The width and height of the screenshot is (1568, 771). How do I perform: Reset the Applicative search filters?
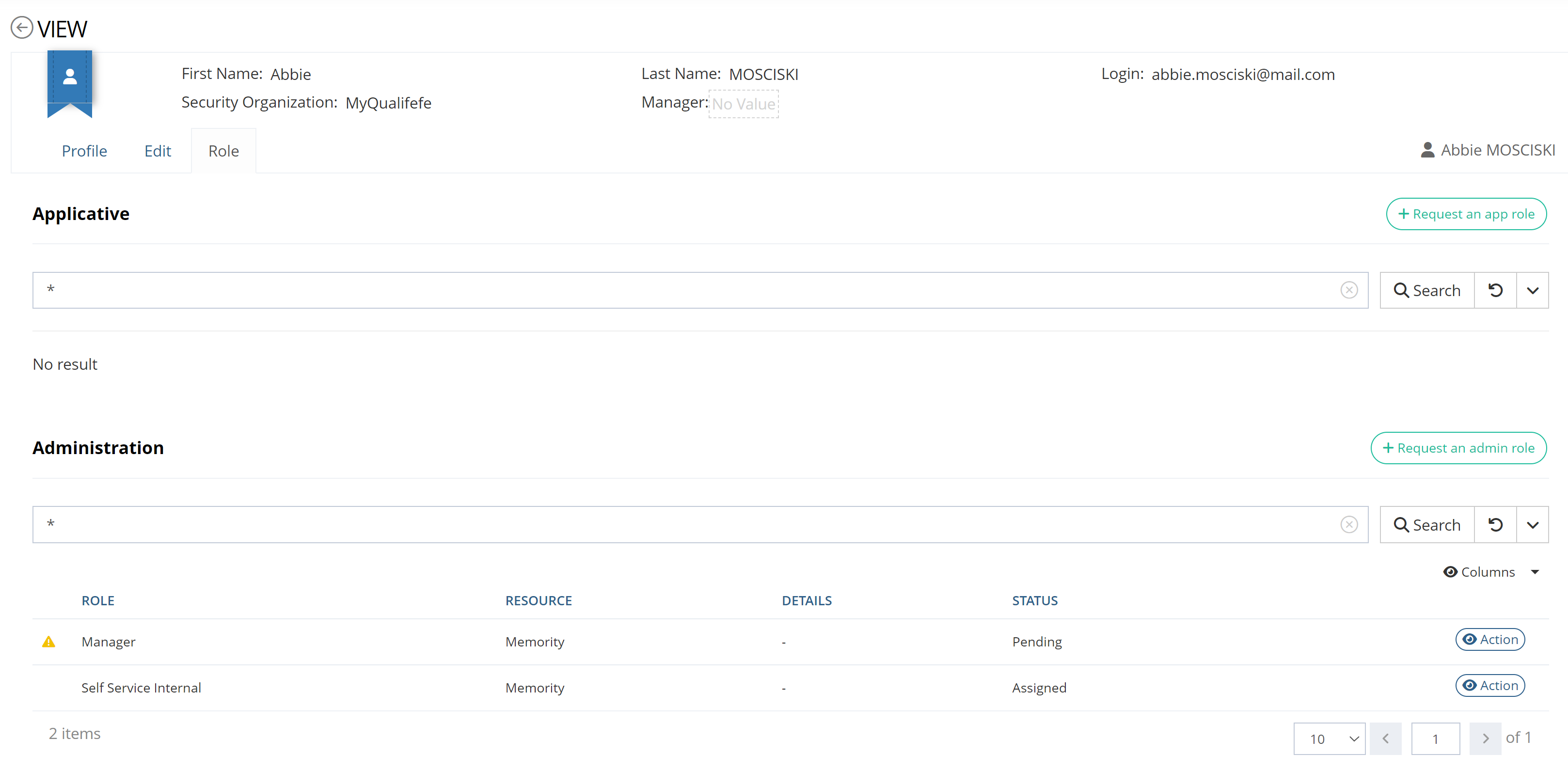pos(1495,290)
